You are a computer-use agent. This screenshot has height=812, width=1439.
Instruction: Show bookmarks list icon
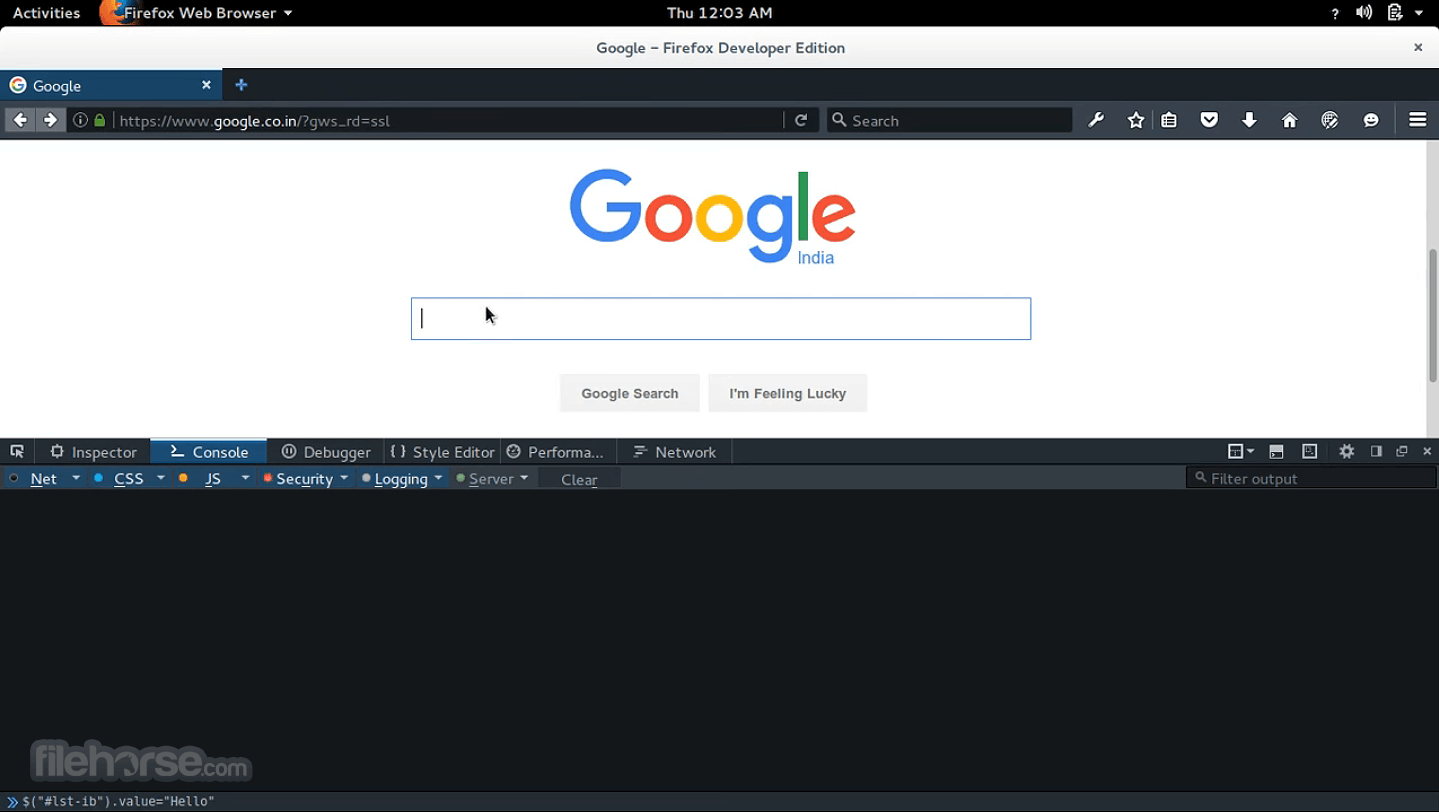click(x=1169, y=120)
